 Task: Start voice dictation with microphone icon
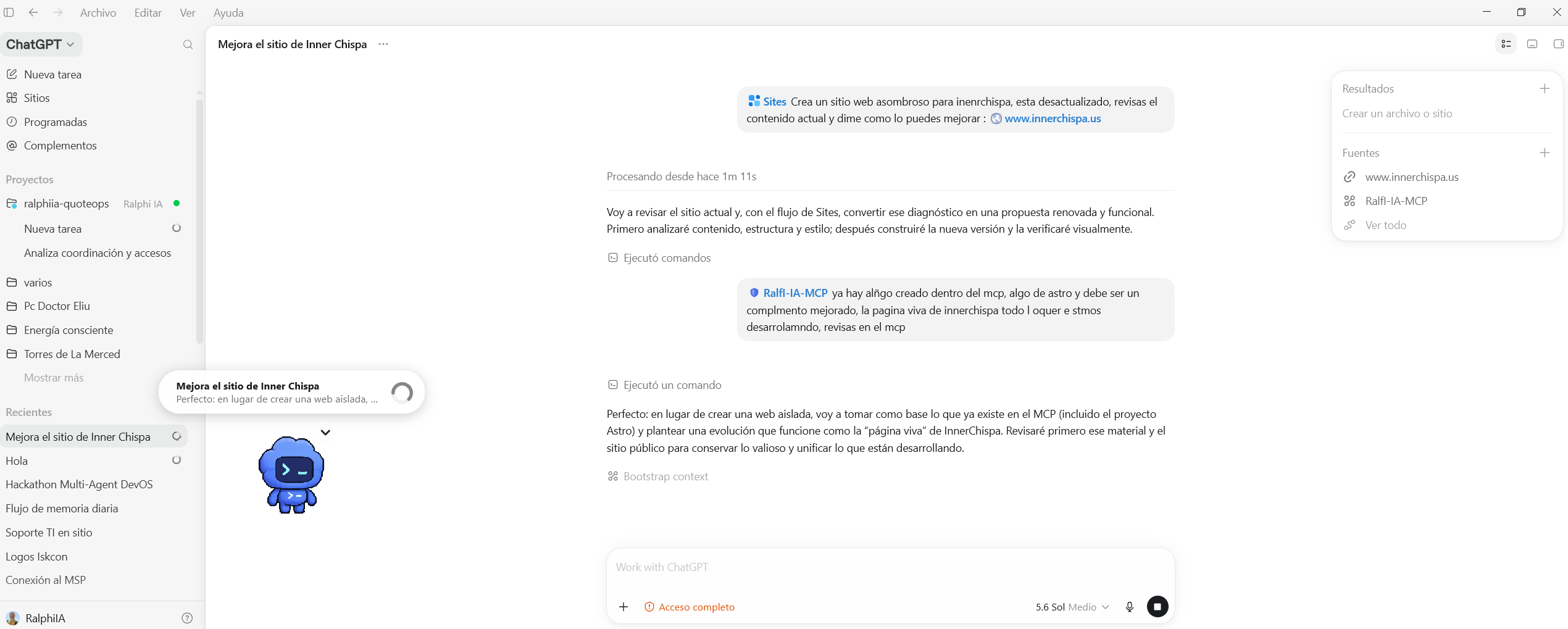coord(1130,607)
